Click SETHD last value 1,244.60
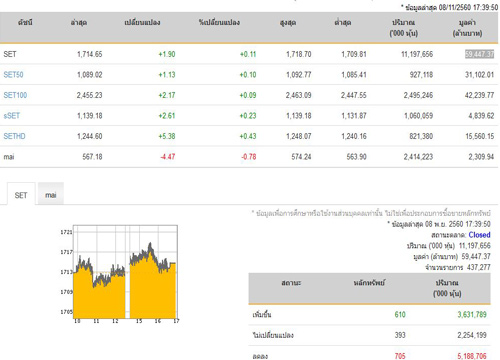Image resolution: width=500 pixels, height=360 pixels. (90, 136)
